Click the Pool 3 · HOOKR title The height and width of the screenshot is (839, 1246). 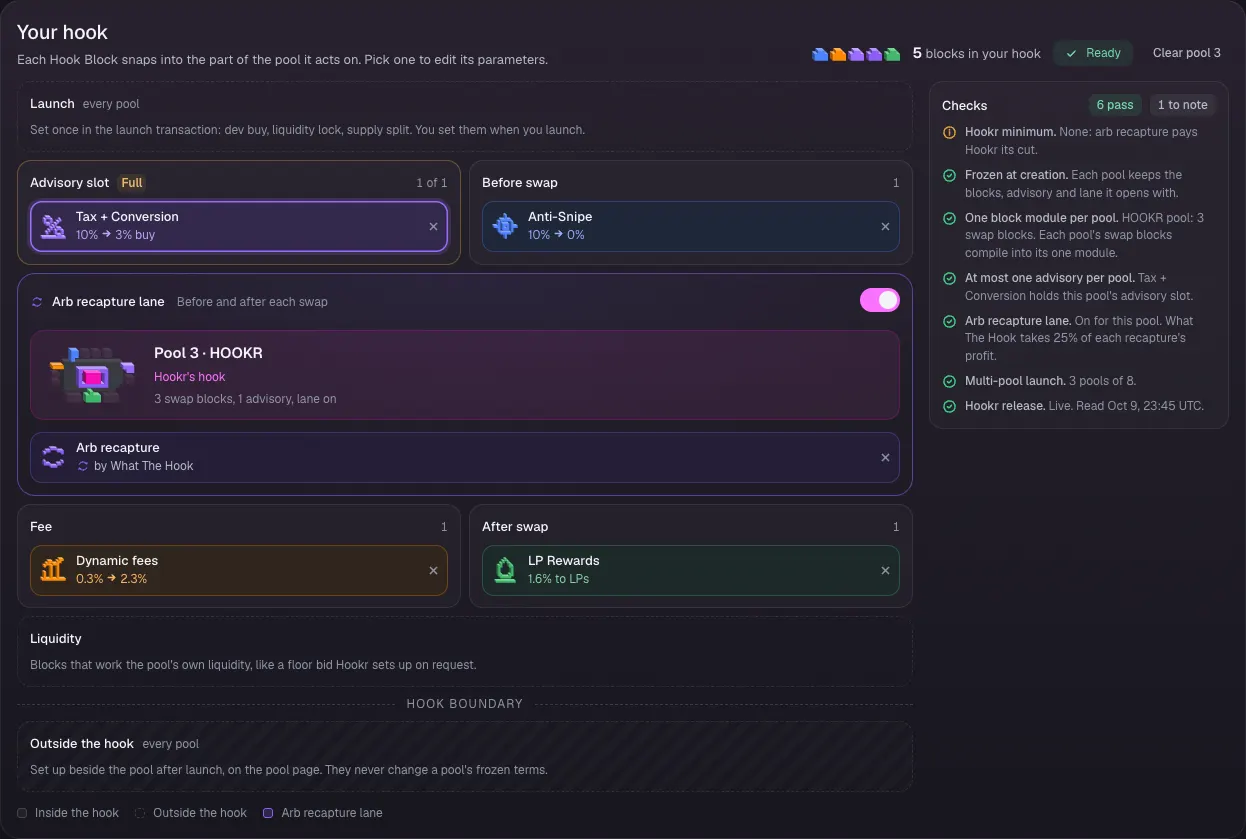[208, 353]
